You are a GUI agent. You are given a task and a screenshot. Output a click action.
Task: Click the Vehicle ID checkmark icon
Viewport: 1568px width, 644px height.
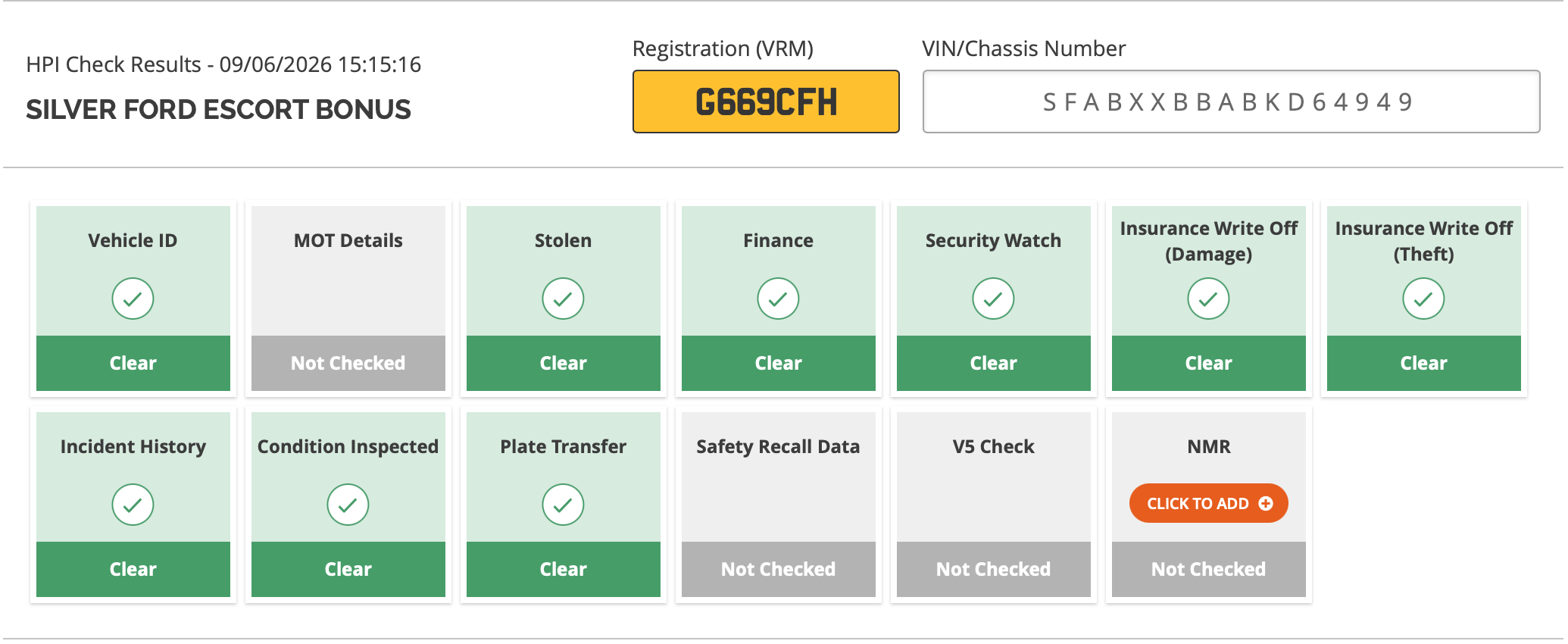coord(133,299)
